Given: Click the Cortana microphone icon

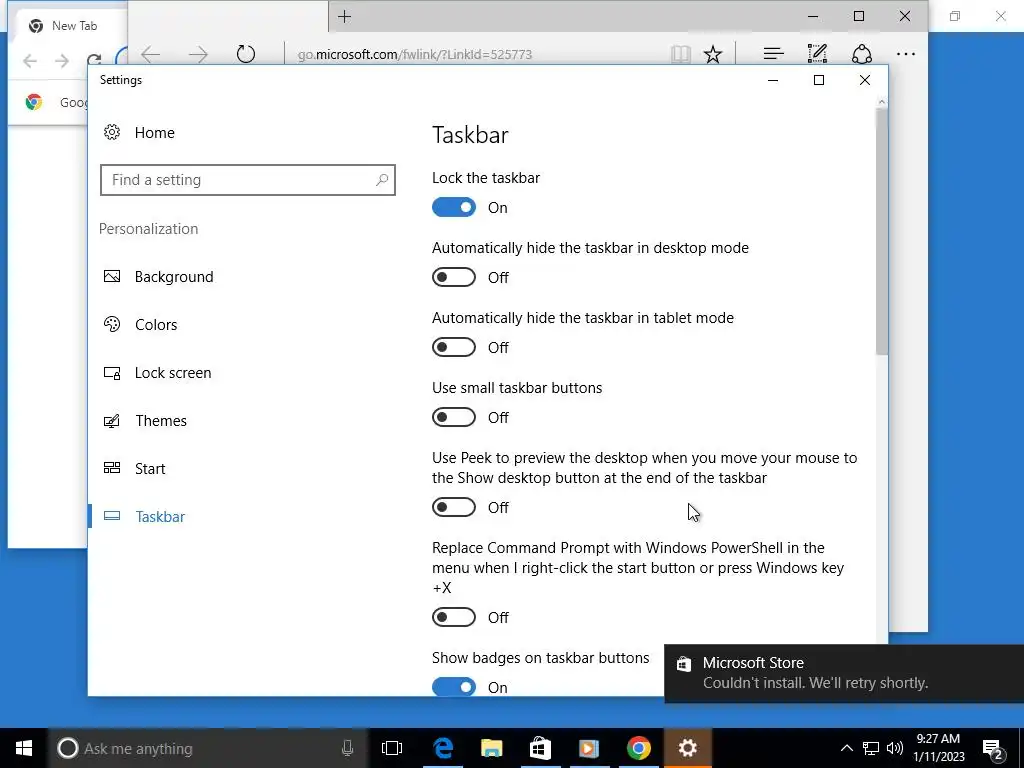Looking at the screenshot, I should click(347, 748).
